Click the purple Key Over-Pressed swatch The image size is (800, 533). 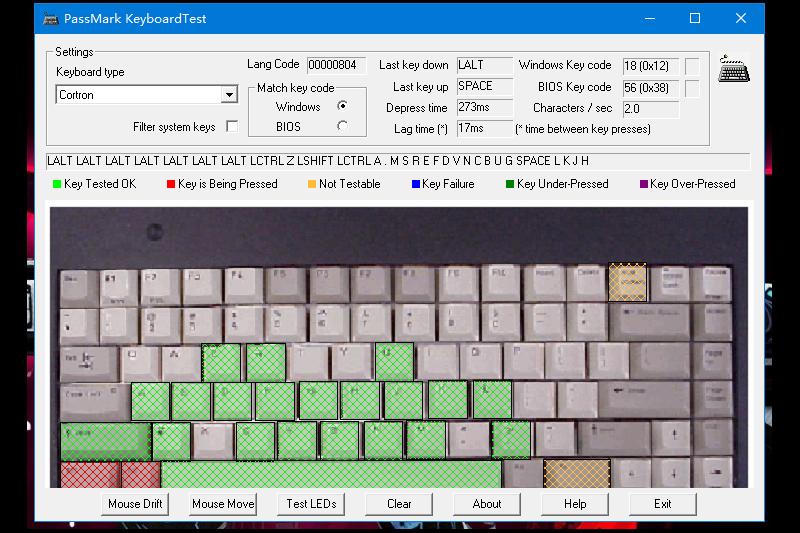pyautogui.click(x=644, y=184)
